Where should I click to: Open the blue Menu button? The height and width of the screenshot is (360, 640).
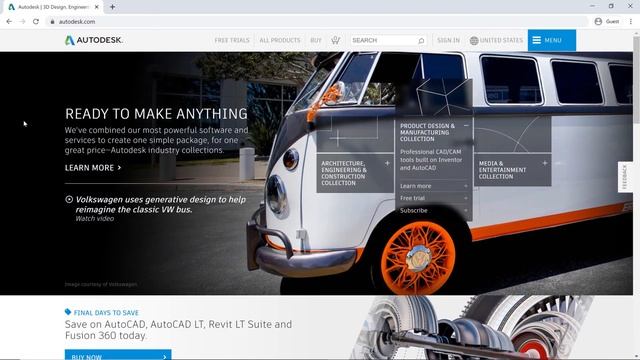pyautogui.click(x=551, y=40)
